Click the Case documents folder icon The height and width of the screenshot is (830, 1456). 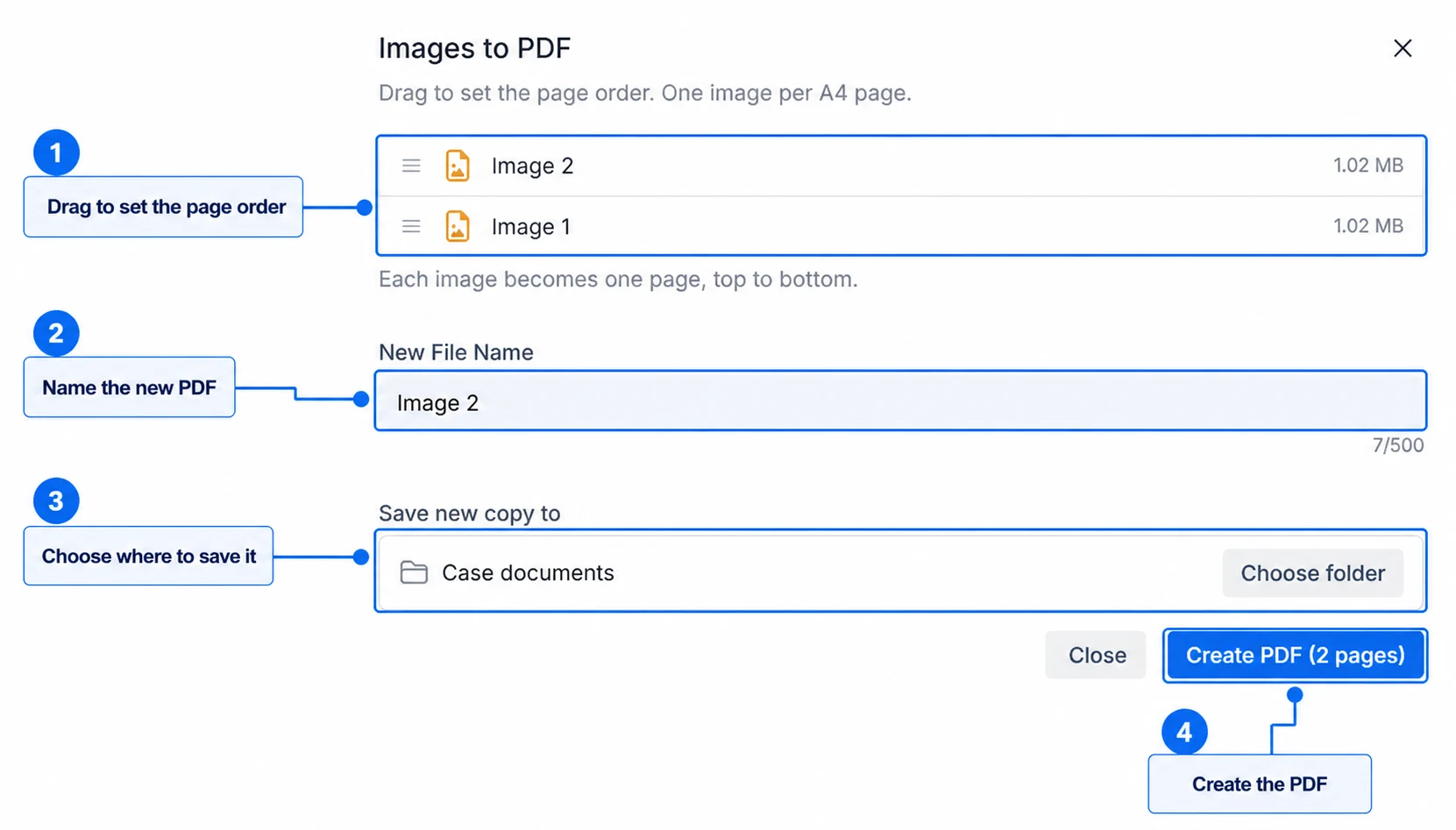(414, 572)
